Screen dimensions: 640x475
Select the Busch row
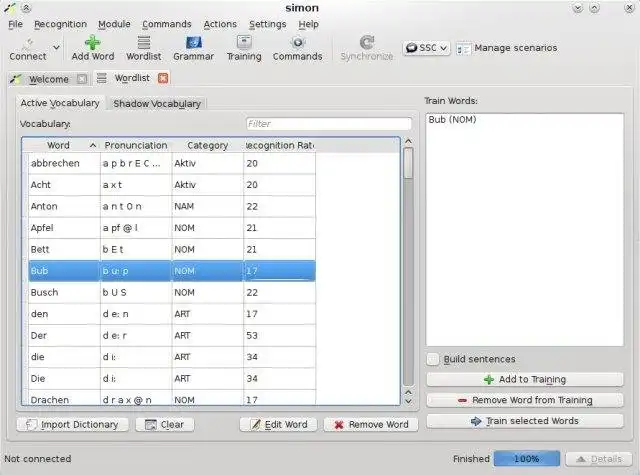coord(172,293)
